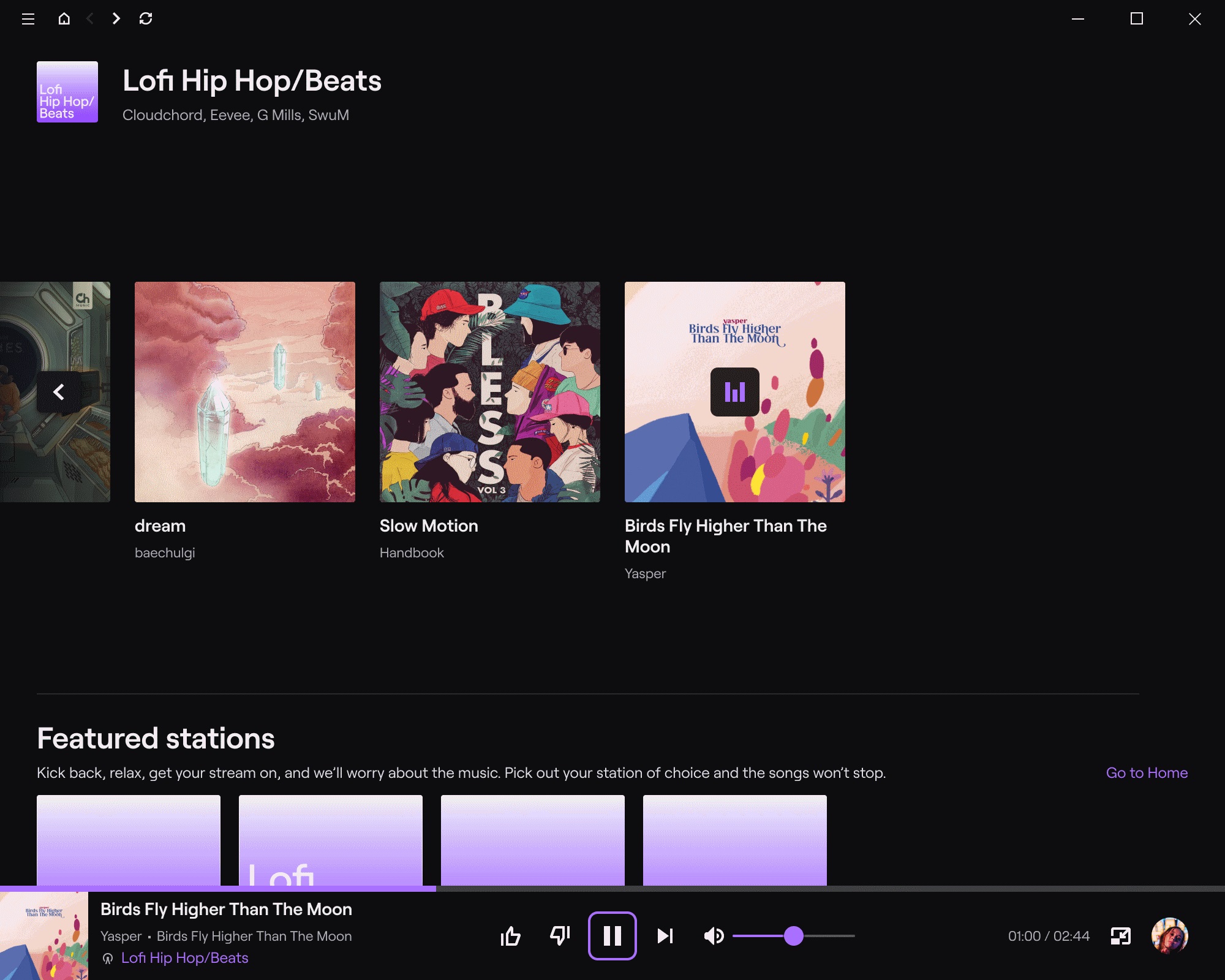Open the user profile avatar

[1170, 936]
